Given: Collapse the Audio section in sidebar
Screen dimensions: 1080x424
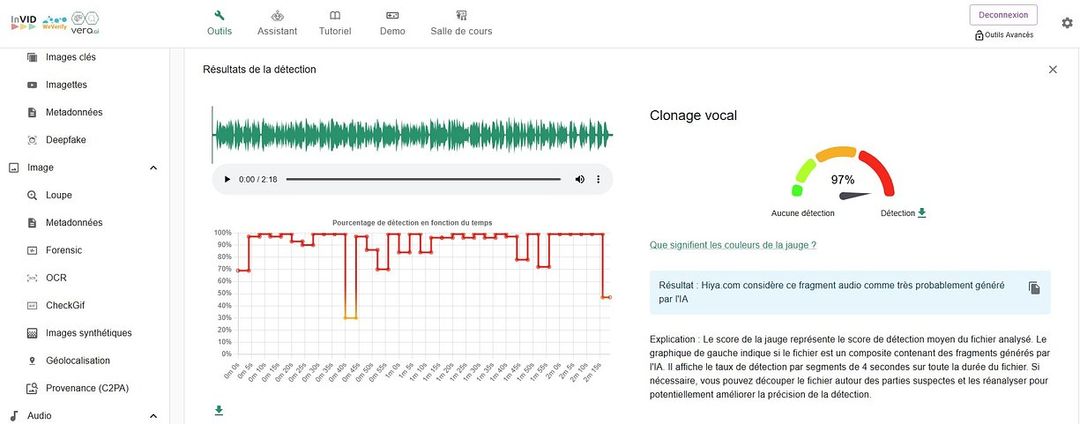Looking at the screenshot, I should [153, 416].
